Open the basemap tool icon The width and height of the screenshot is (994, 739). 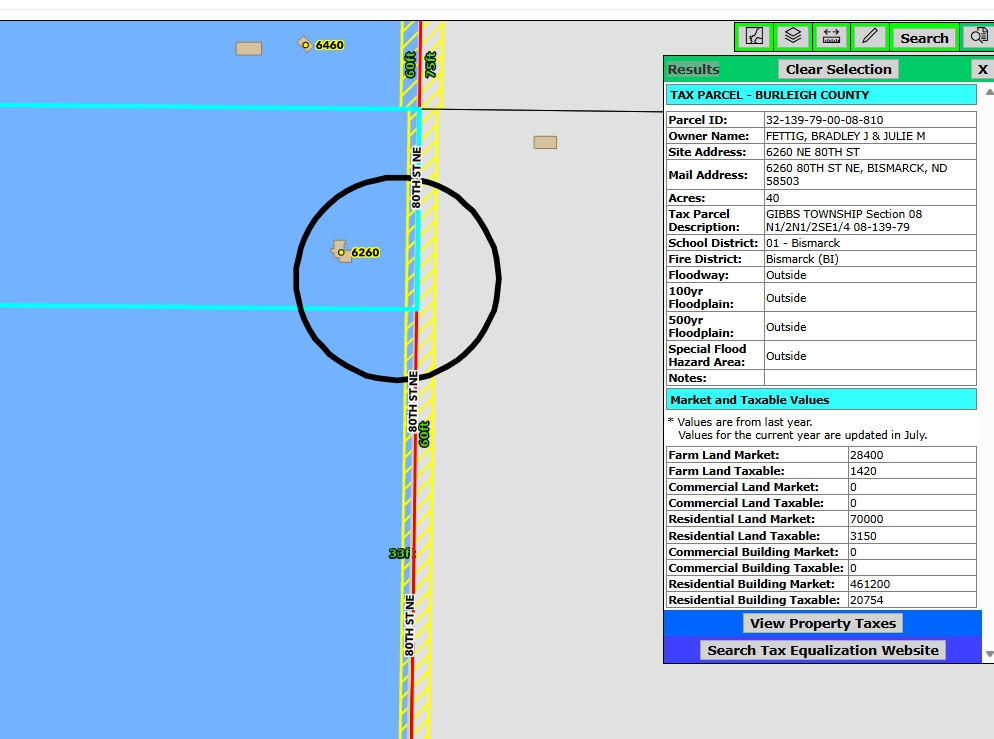pos(755,37)
